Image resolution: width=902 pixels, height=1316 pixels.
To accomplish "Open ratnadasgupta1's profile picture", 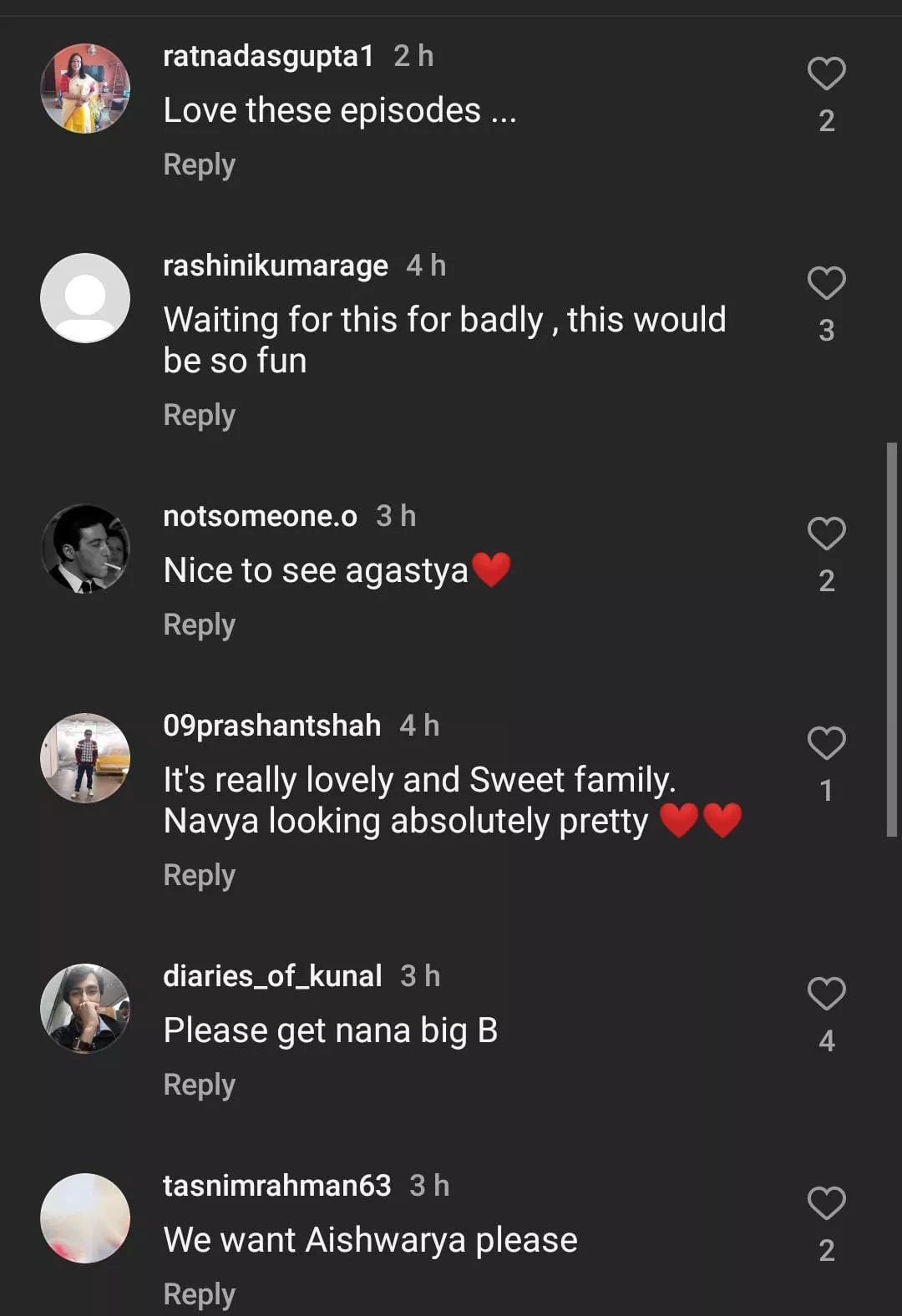I will tap(85, 89).
